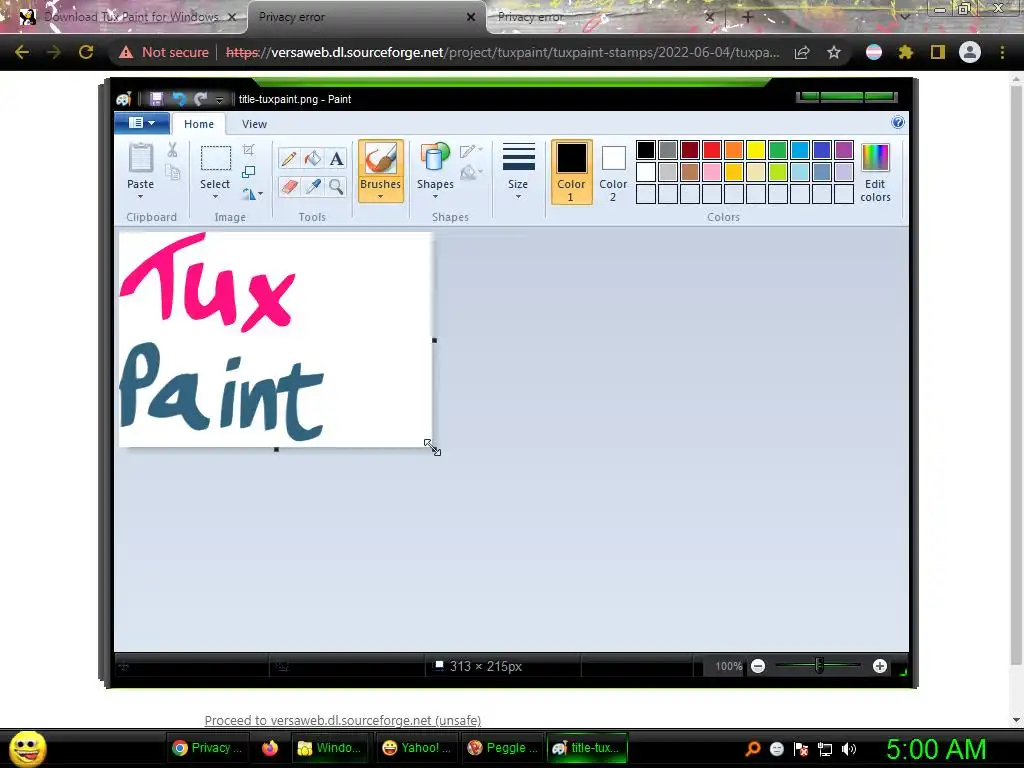Viewport: 1024px width, 768px height.
Task: Open the Paint file menu button
Action: click(x=142, y=123)
